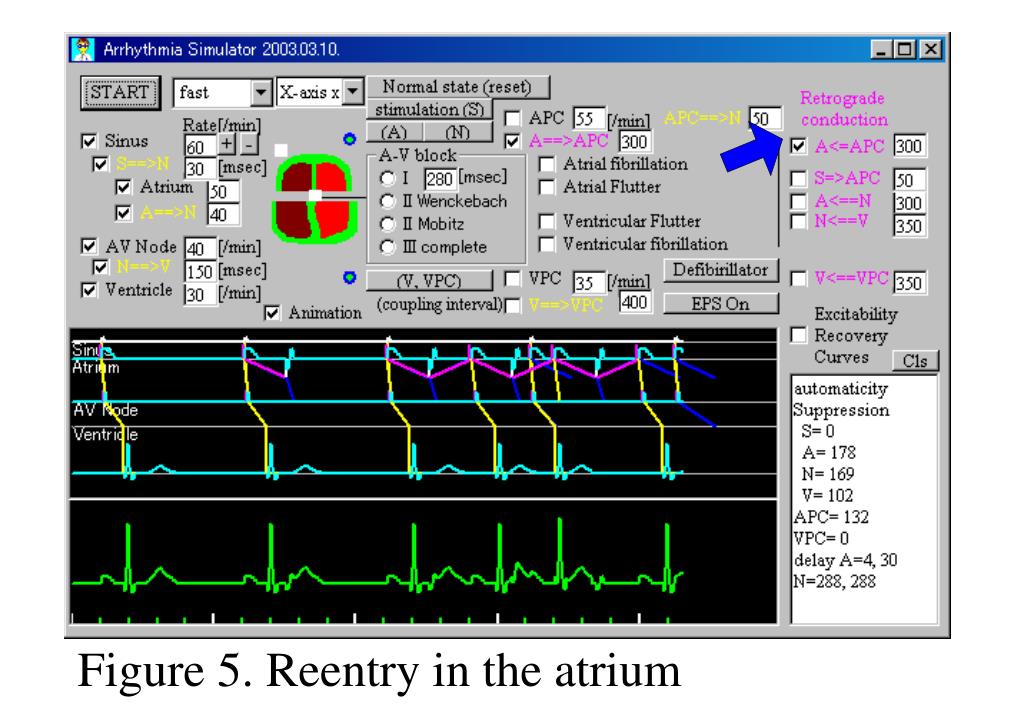Enable Atrial fibrillation checkbox
This screenshot has width=1024, height=724.
(x=547, y=164)
